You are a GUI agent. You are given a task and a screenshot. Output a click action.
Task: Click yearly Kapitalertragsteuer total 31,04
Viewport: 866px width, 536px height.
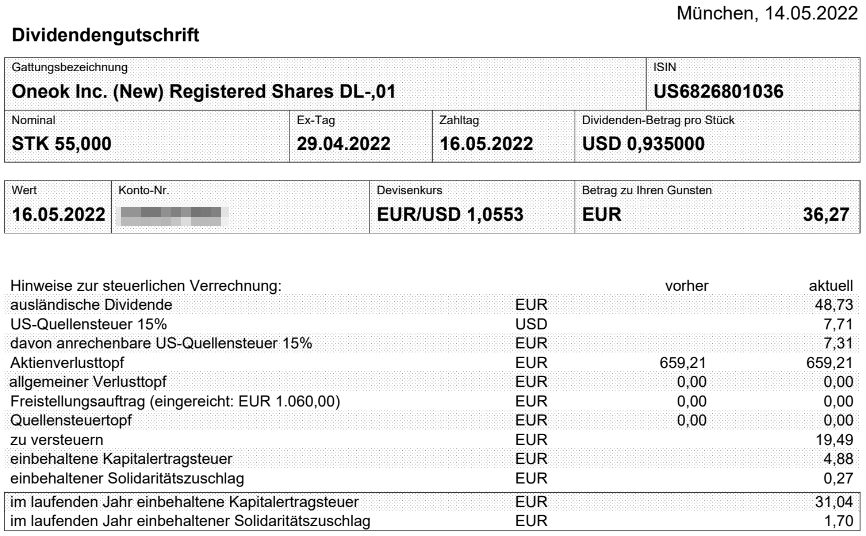coord(834,501)
